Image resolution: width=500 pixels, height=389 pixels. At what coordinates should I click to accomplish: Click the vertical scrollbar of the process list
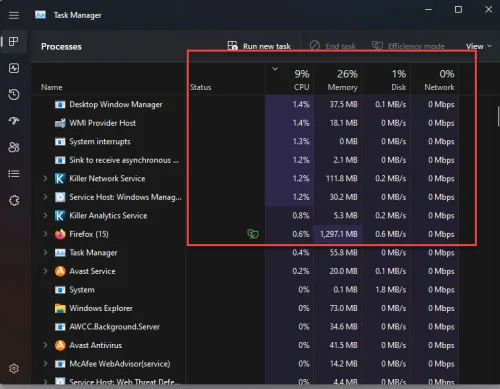[x=498, y=116]
